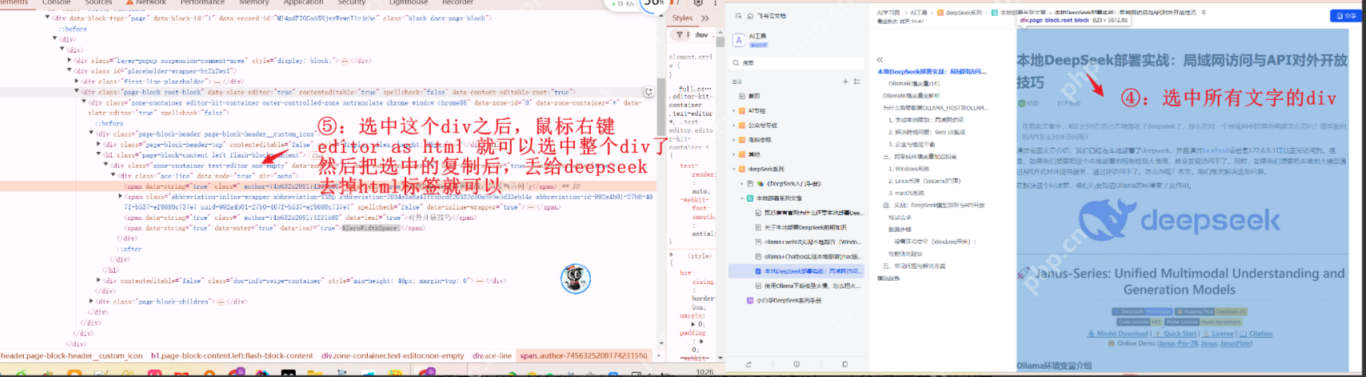1366x377 pixels.
Task: Expand the doc-info-swipe-container div node
Action: click(x=98, y=280)
